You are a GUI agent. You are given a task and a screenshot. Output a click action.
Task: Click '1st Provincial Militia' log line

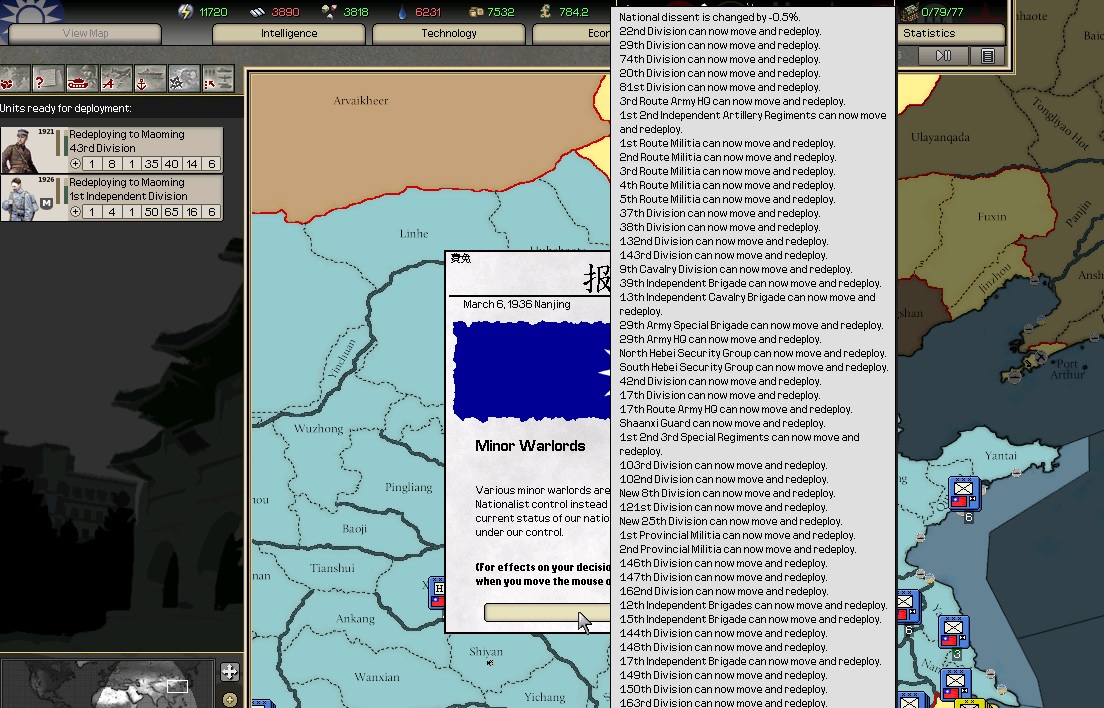737,535
